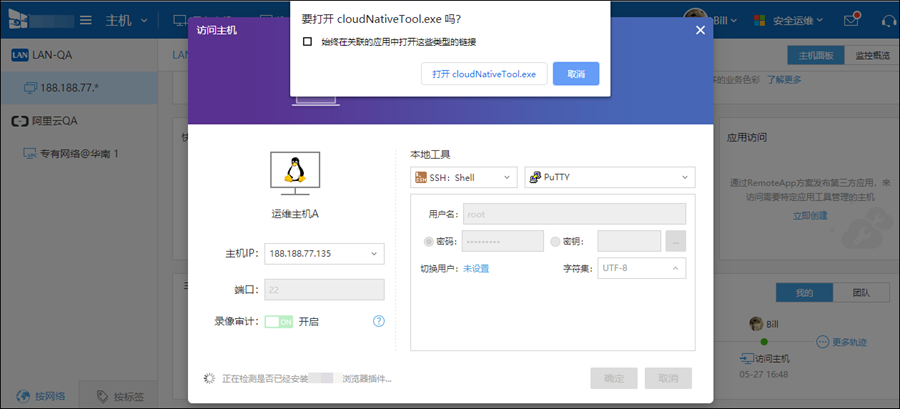Check always open links checkbox
The image size is (900, 409).
tap(308, 42)
